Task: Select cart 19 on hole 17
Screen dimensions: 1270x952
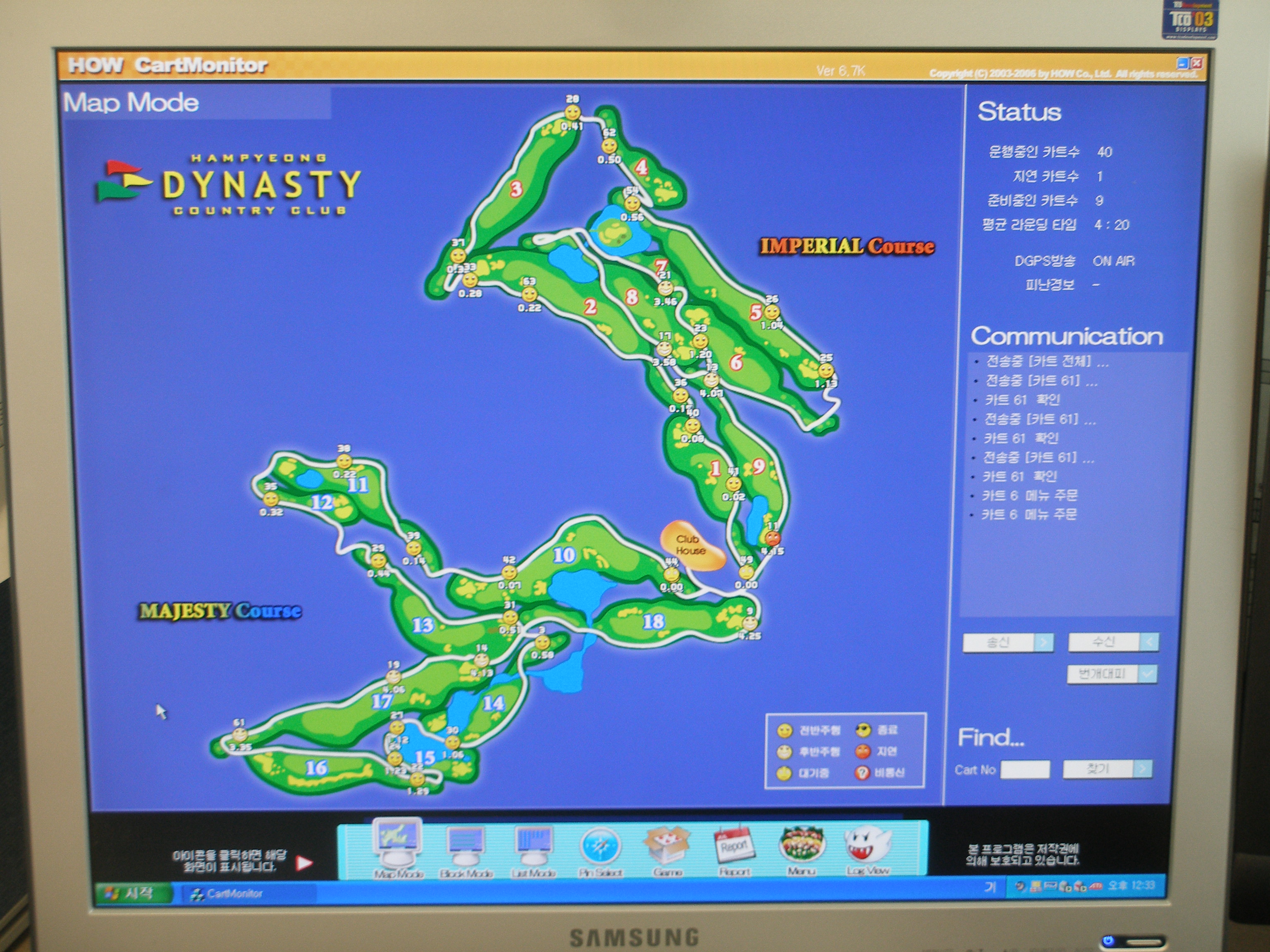Action: (x=393, y=676)
